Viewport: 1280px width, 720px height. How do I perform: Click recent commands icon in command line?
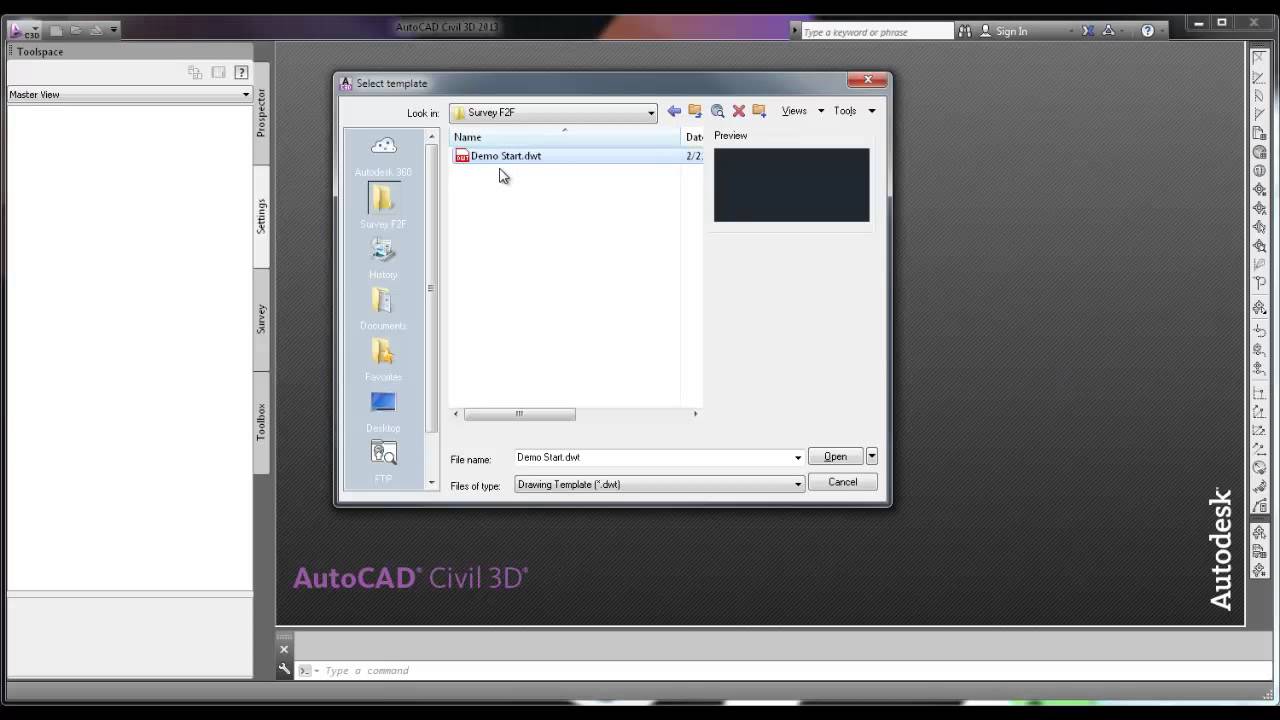pos(306,671)
